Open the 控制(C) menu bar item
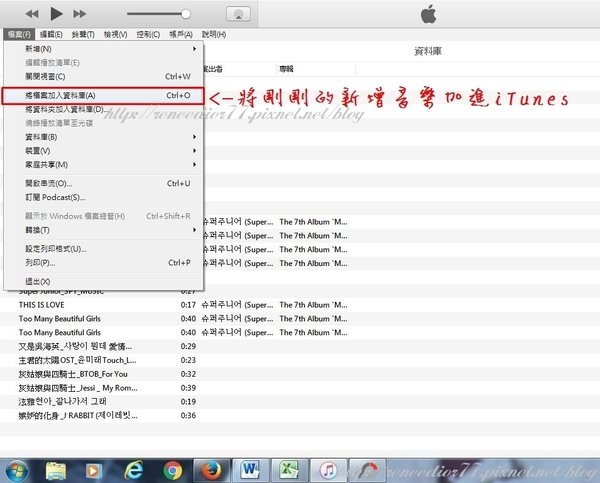The image size is (600, 483). (x=148, y=34)
